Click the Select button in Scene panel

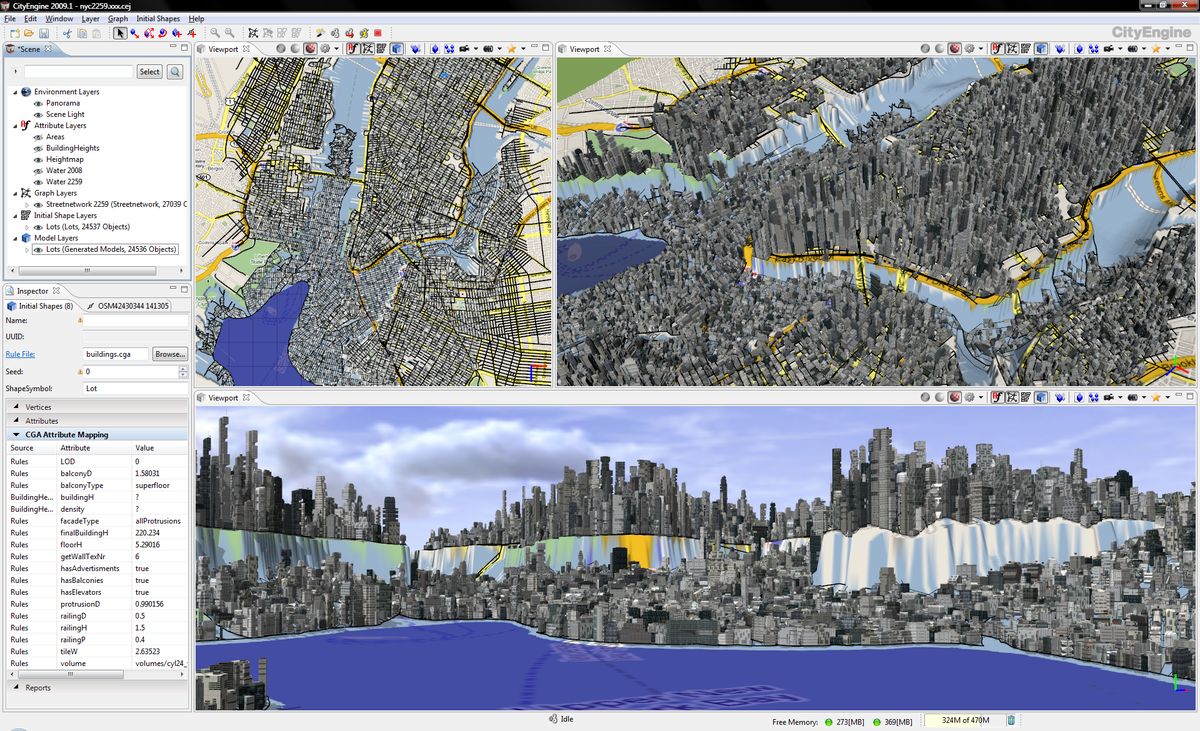149,72
